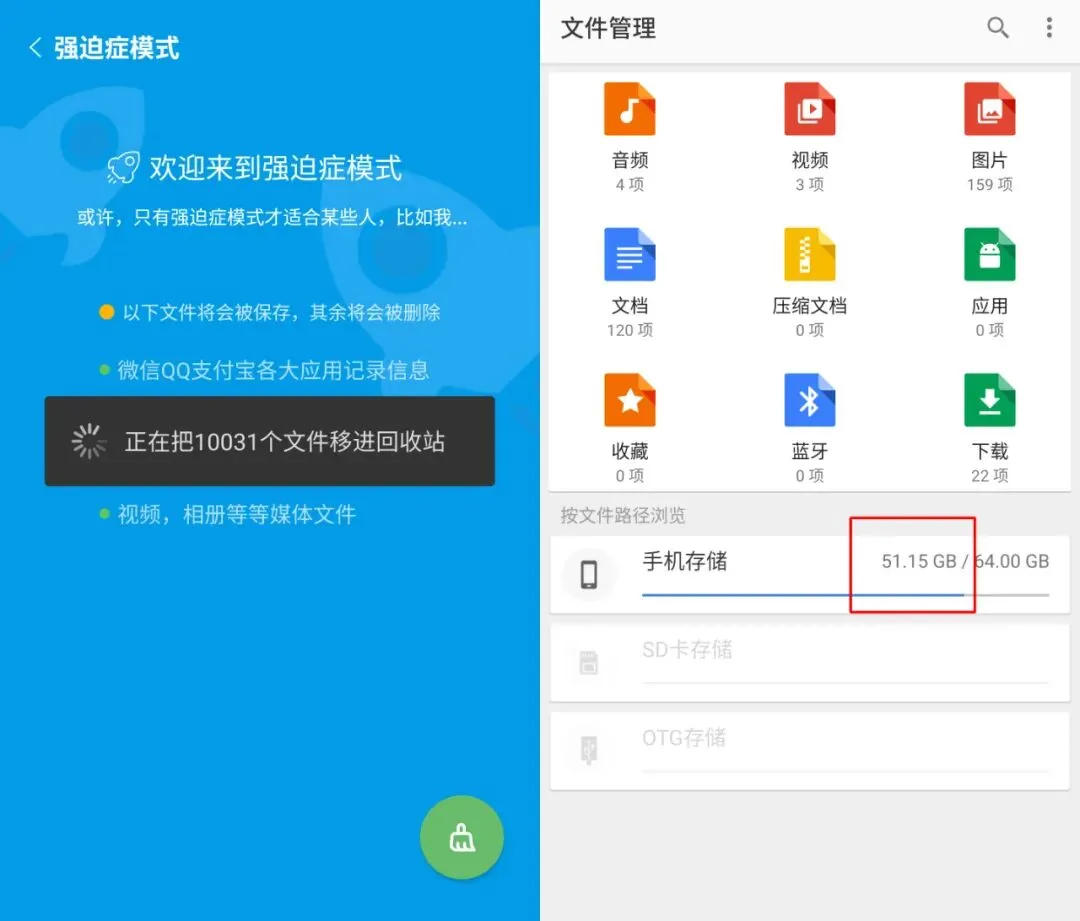Click the 22 项 count under 下载
Viewport: 1080px width, 921px height.
[989, 475]
